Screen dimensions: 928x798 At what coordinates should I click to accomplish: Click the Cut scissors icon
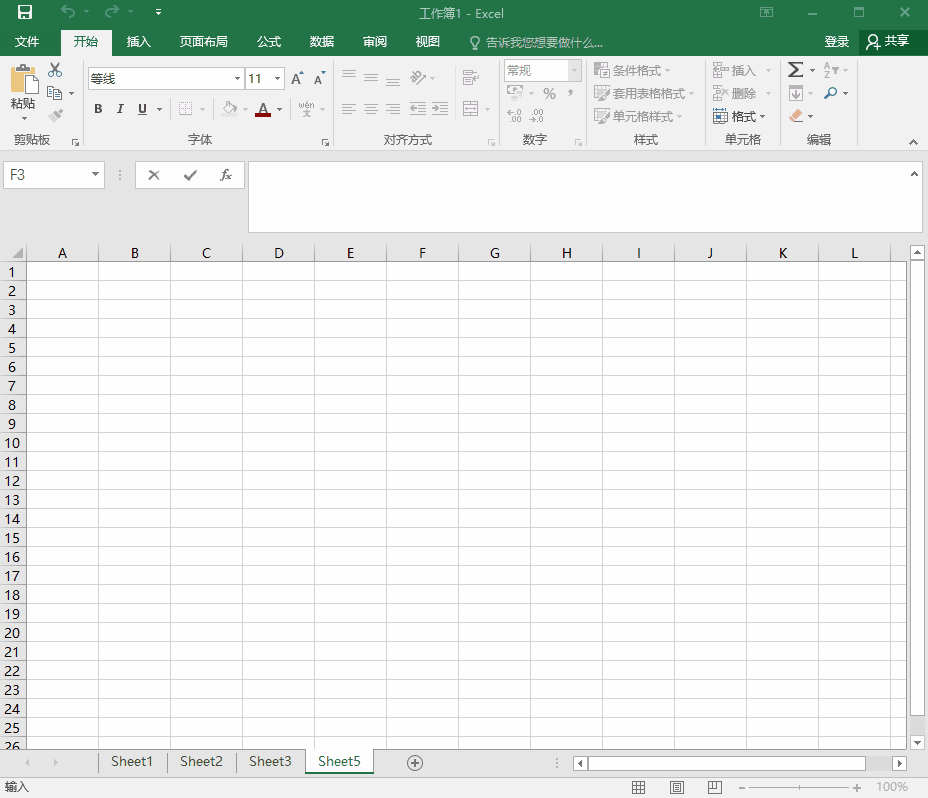click(55, 70)
